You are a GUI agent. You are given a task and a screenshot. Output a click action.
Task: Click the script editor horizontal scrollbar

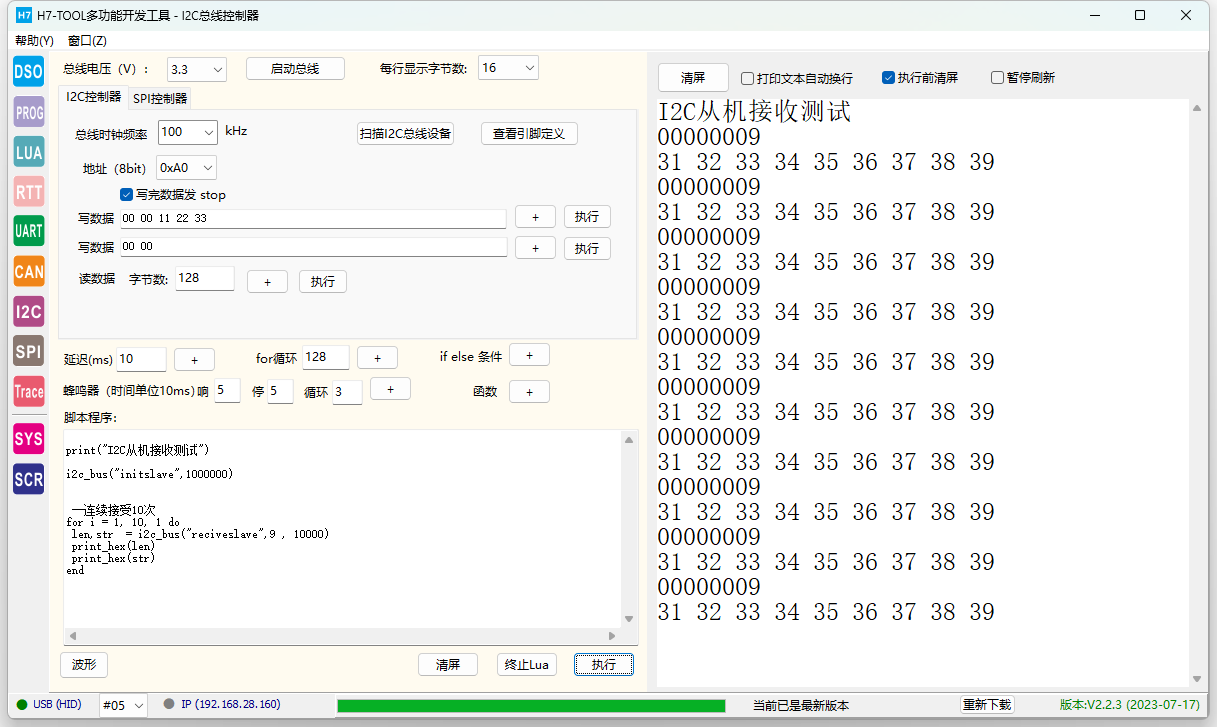pyautogui.click(x=342, y=636)
